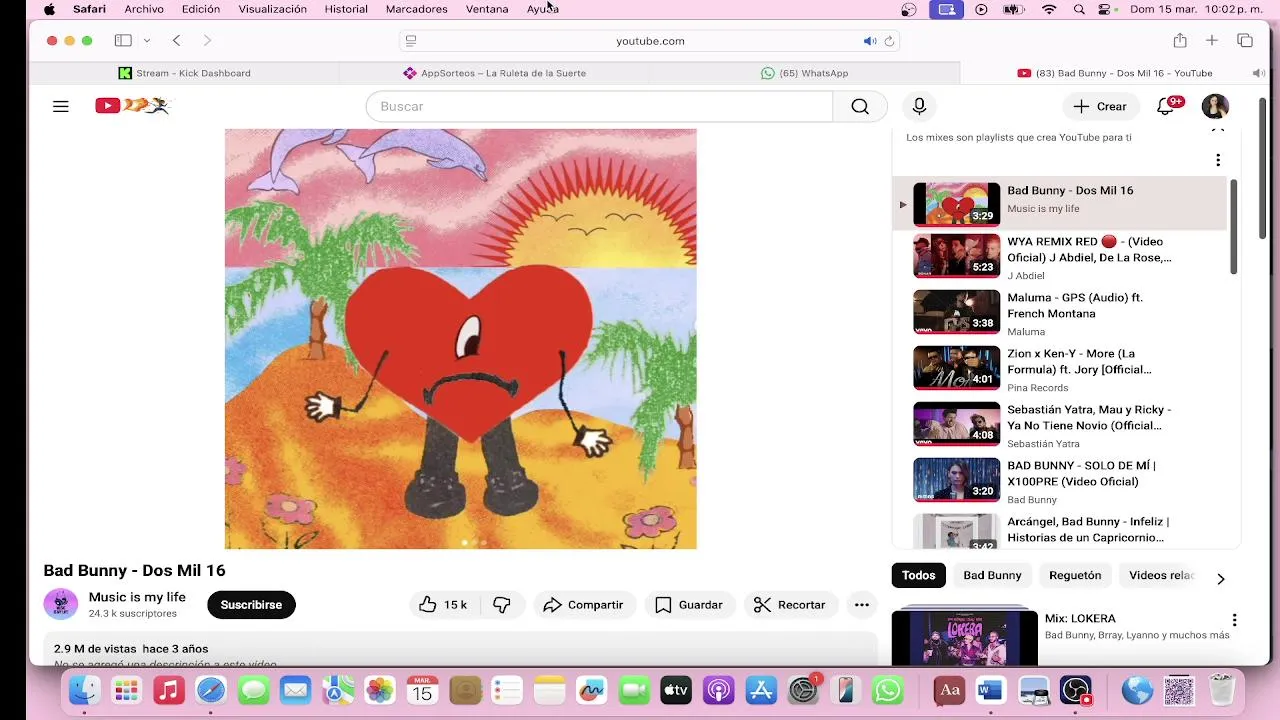Open the YouTube hamburger guide menu

point(61,106)
